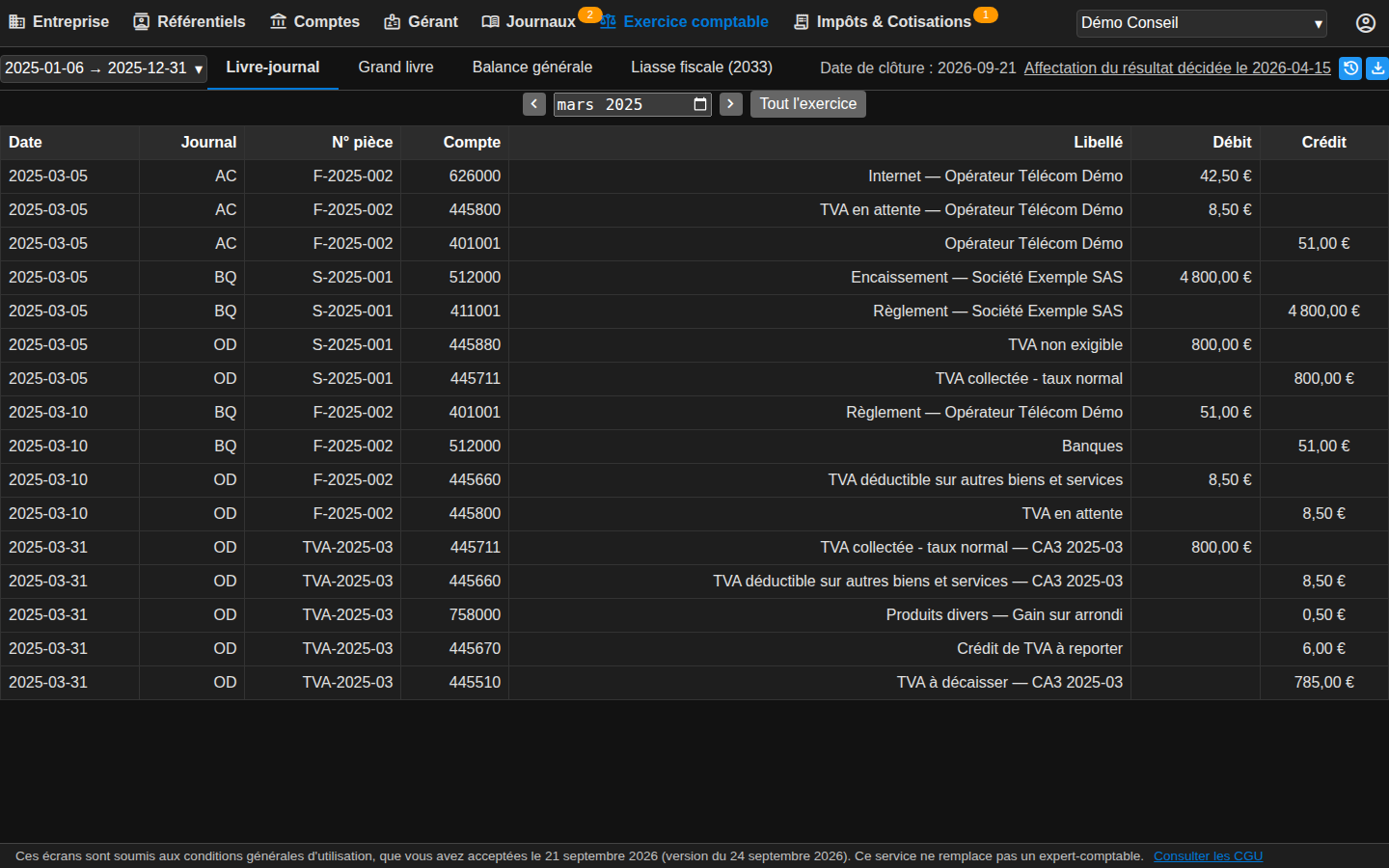Click Tout l'exercice button
This screenshot has width=1389, height=868.
point(808,104)
